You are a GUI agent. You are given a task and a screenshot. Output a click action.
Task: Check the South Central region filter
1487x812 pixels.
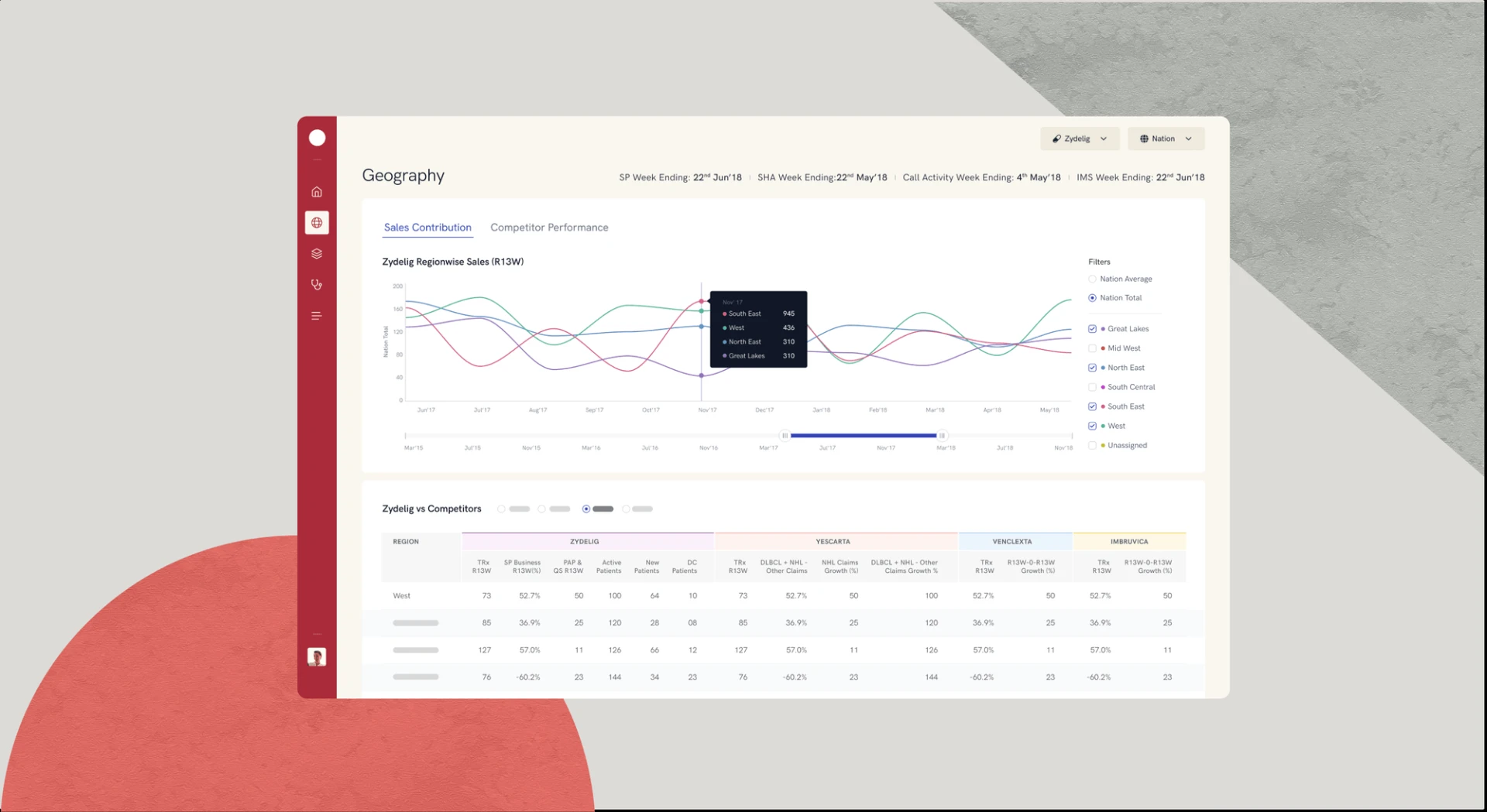1092,387
